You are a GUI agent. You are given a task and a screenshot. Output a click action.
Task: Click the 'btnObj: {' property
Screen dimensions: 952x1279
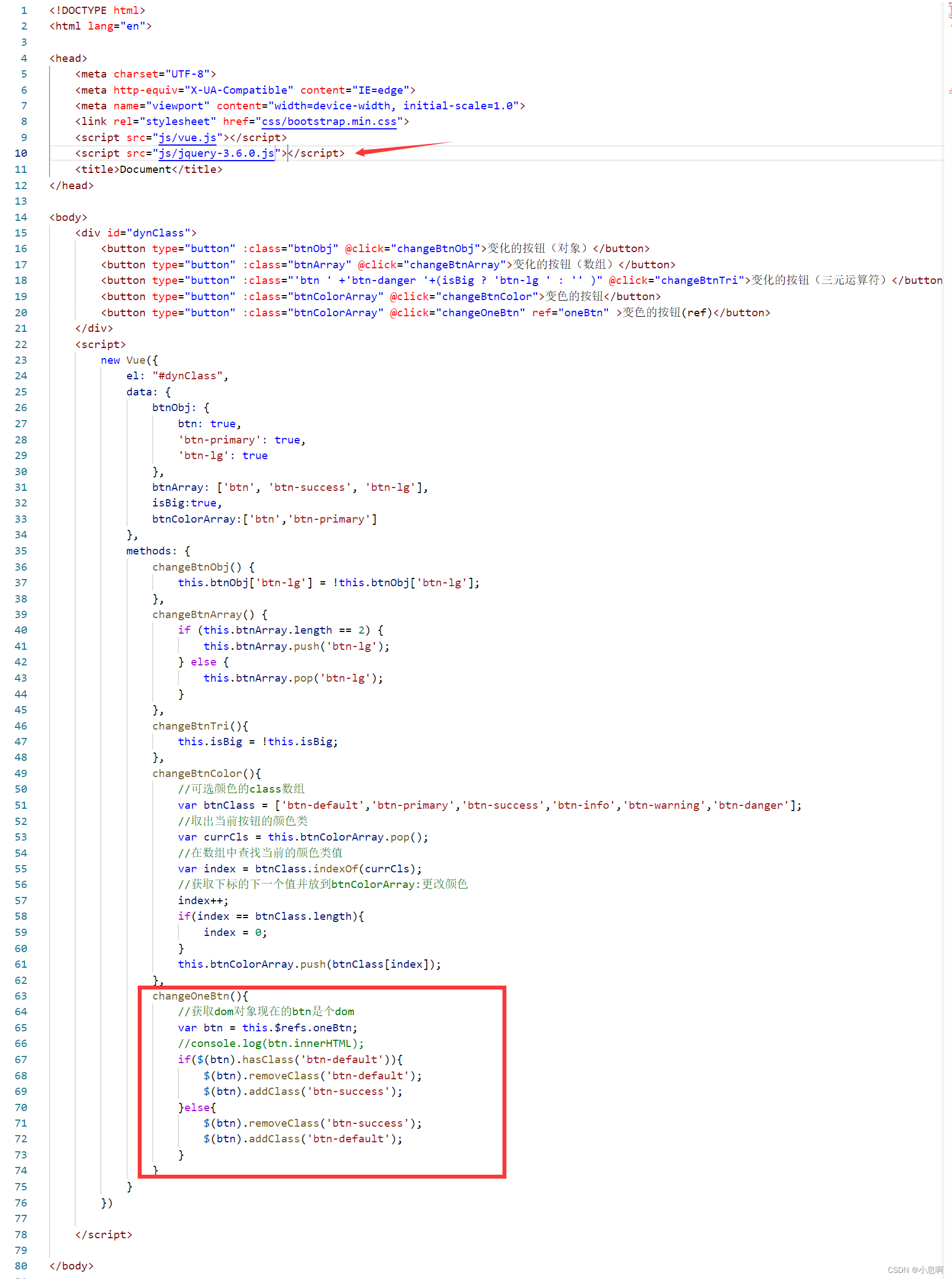(x=181, y=408)
